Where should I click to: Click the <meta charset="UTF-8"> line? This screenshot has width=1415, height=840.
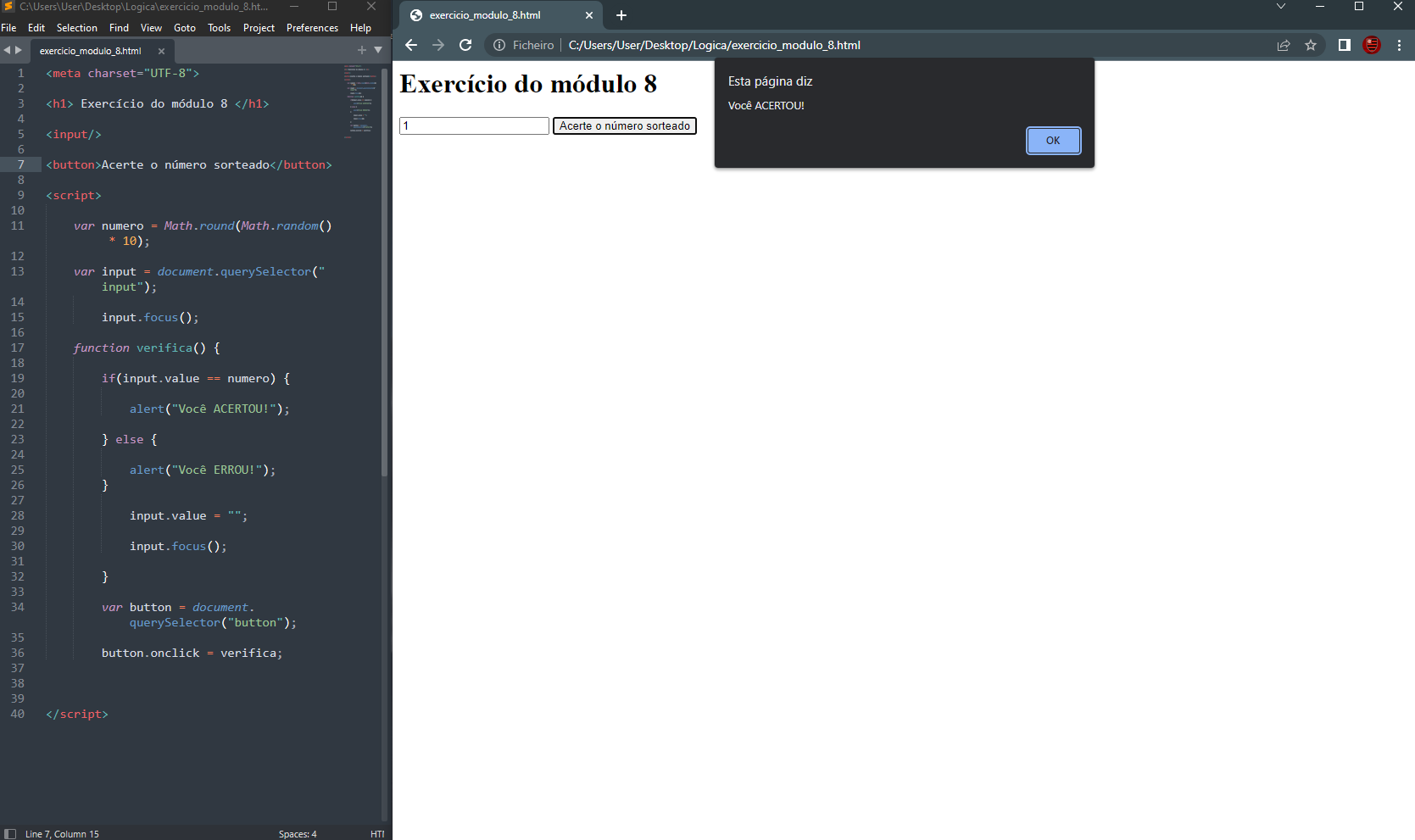[123, 73]
